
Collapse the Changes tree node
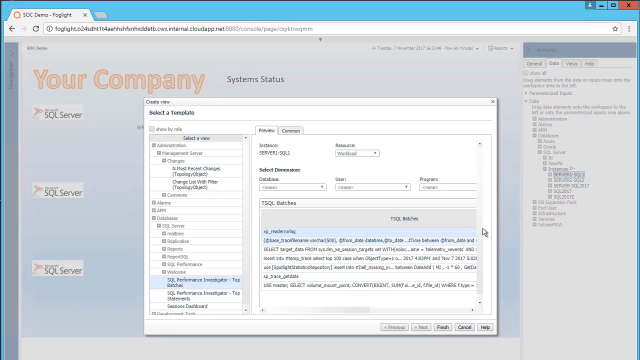(164, 161)
